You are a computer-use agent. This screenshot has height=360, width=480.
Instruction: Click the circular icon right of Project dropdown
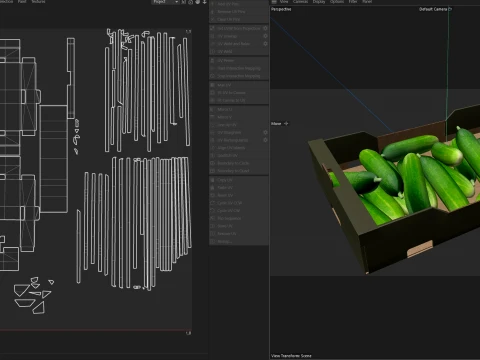[190, 2]
